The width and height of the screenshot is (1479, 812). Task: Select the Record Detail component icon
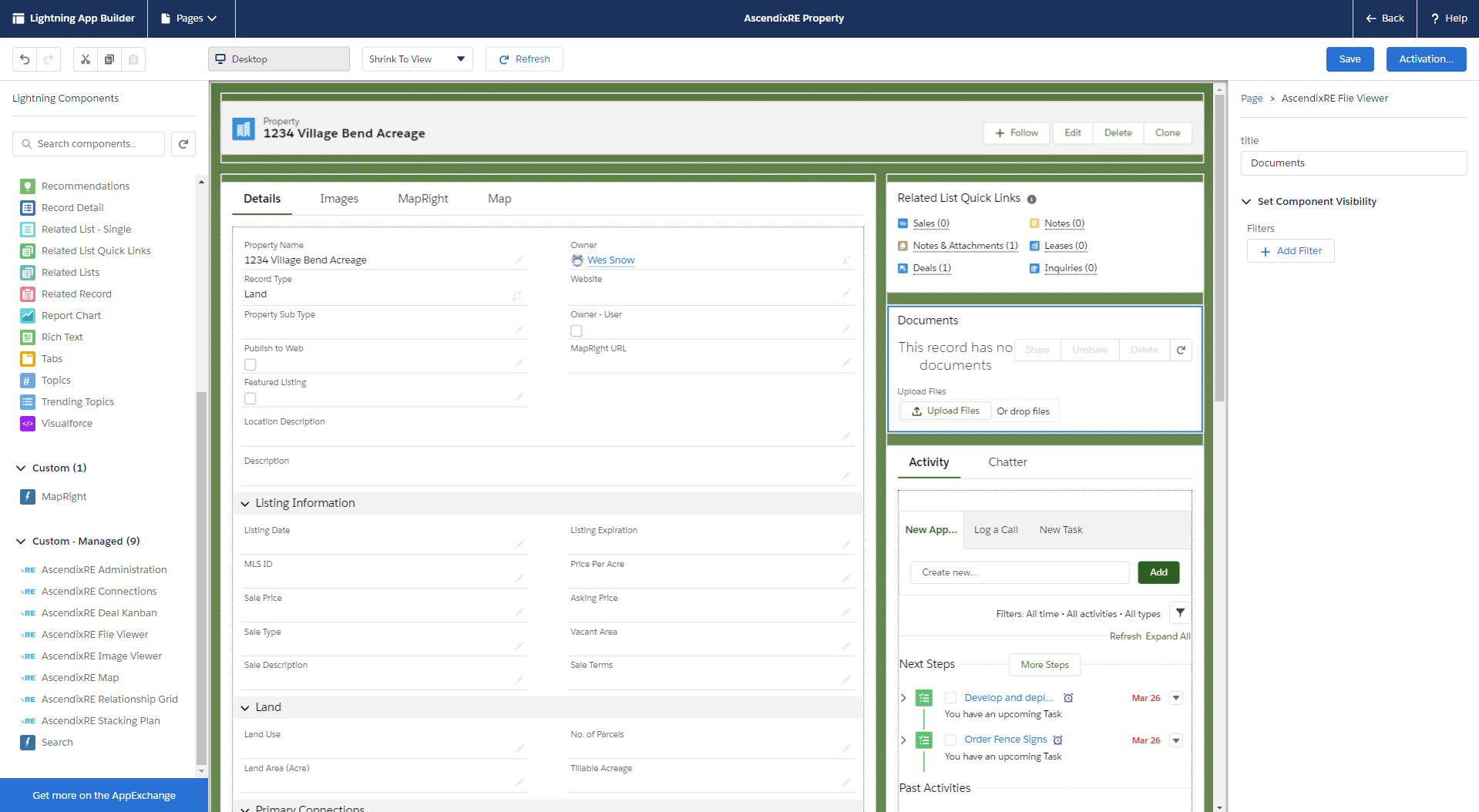click(x=28, y=208)
